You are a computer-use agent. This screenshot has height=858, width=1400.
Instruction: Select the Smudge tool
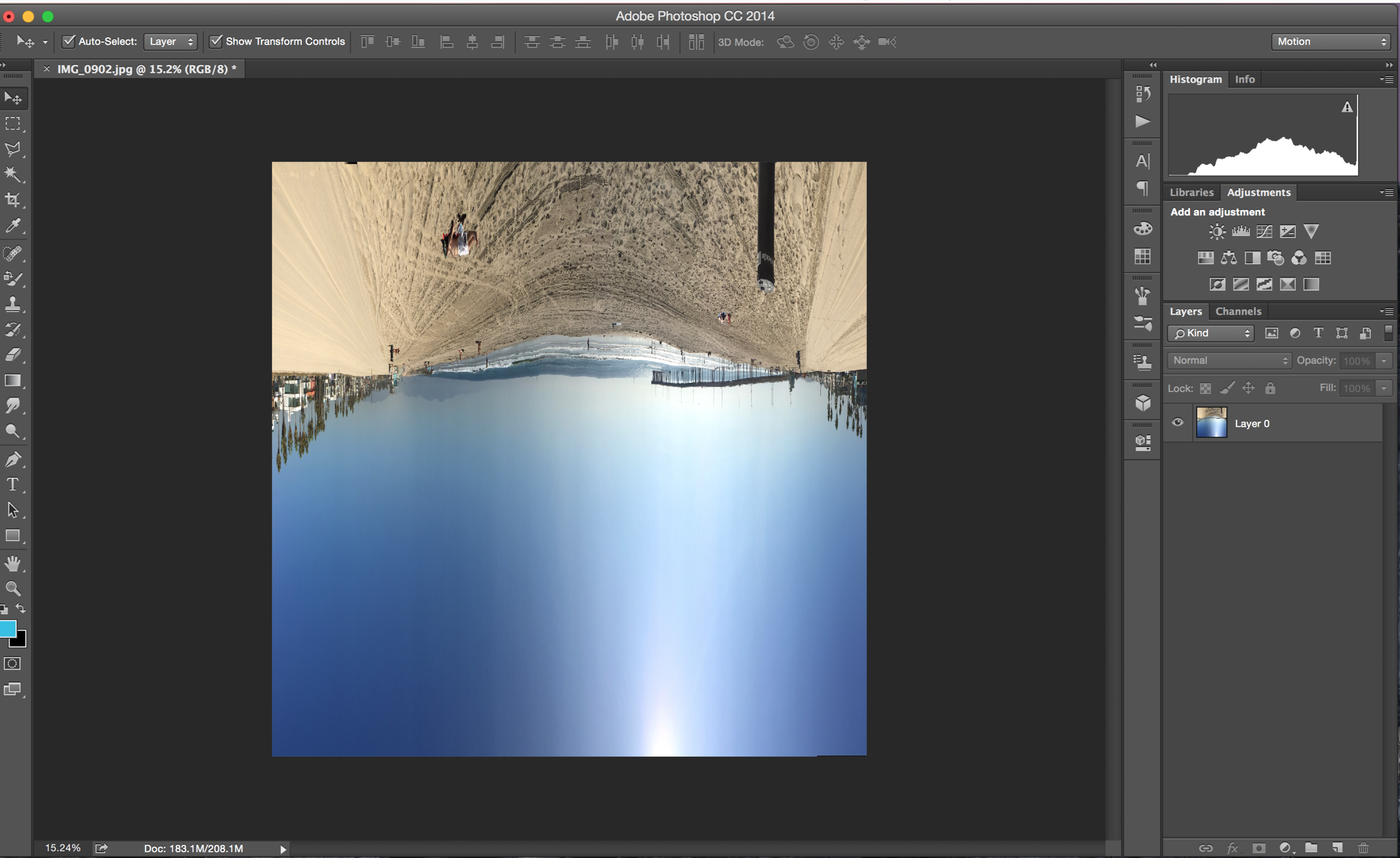[13, 405]
